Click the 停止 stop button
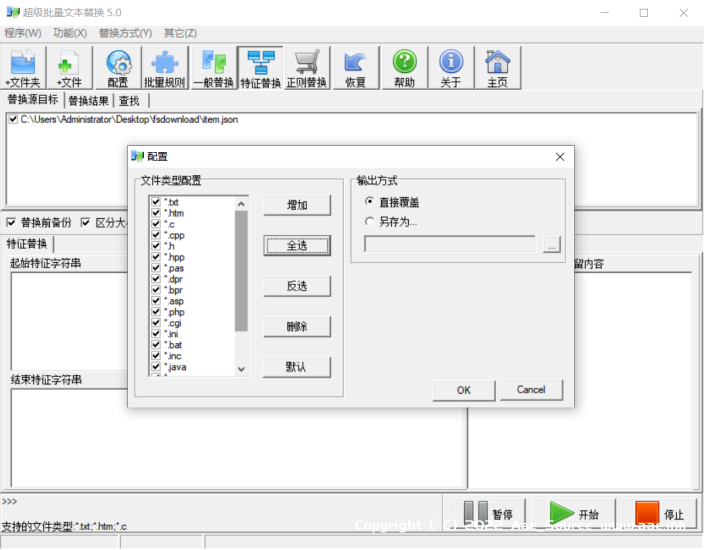704x550 pixels. (x=660, y=514)
